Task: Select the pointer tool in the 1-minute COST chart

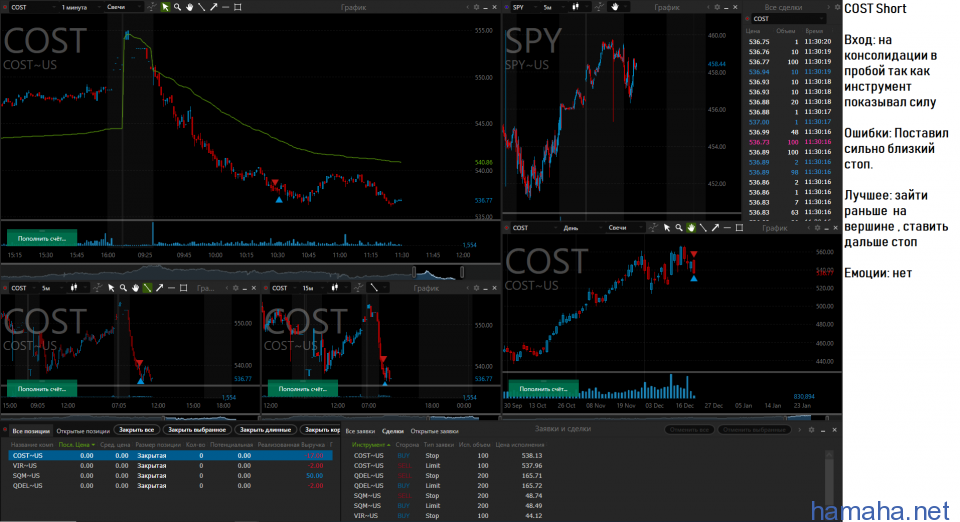Action: tap(165, 7)
